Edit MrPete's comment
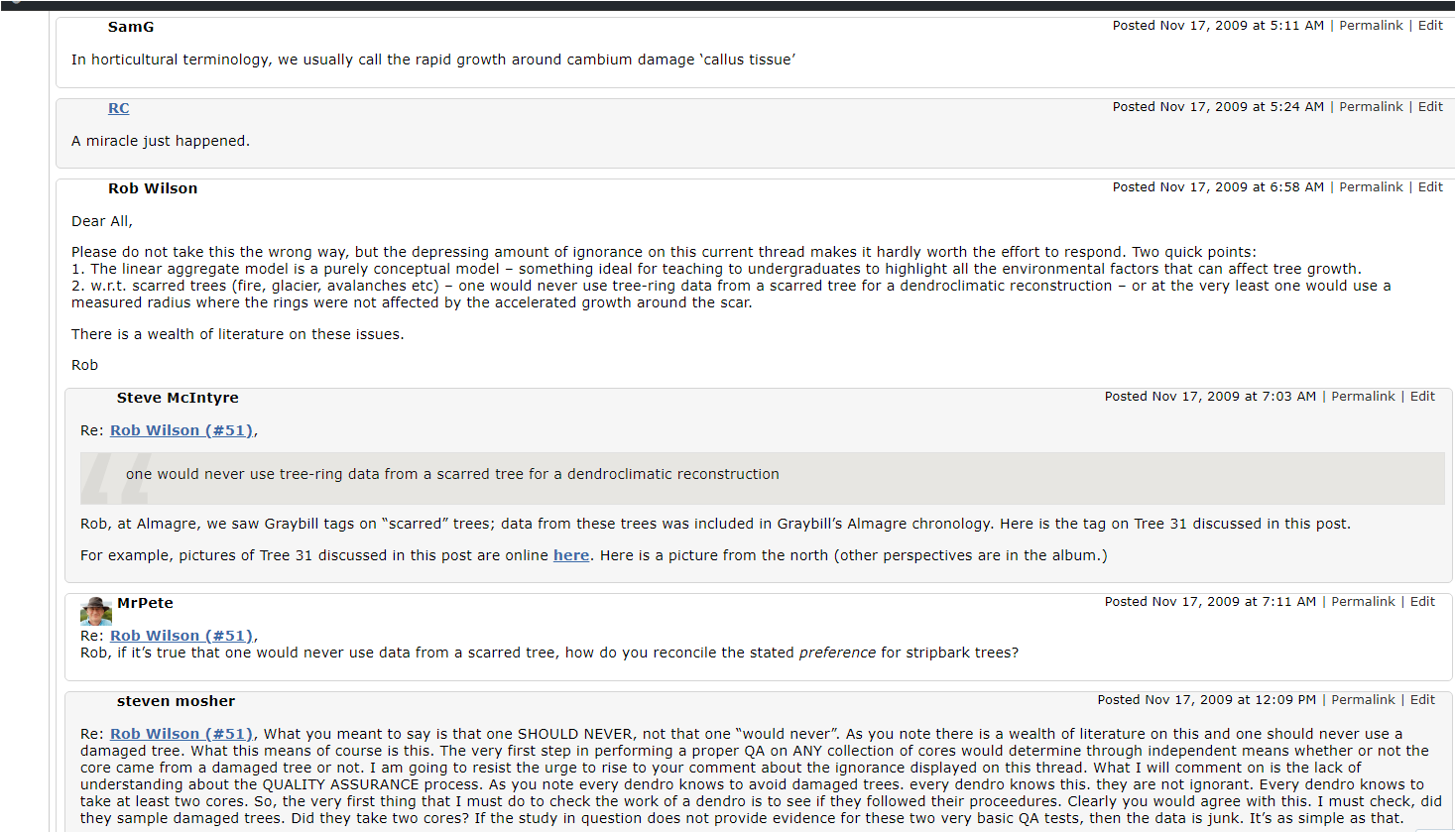Screen dimensions: 1456x833 click(1422, 602)
